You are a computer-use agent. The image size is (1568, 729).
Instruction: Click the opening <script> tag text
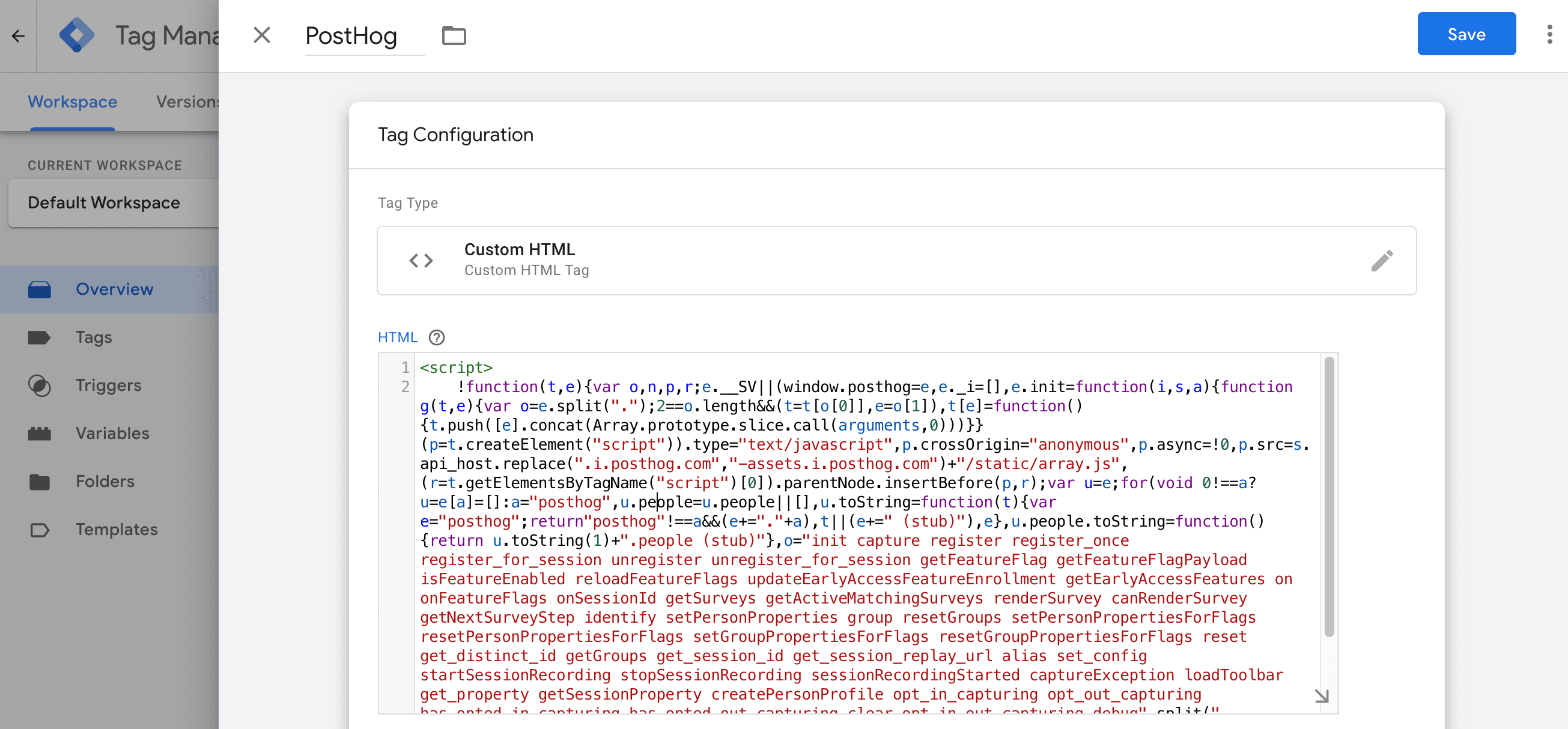[x=456, y=368]
